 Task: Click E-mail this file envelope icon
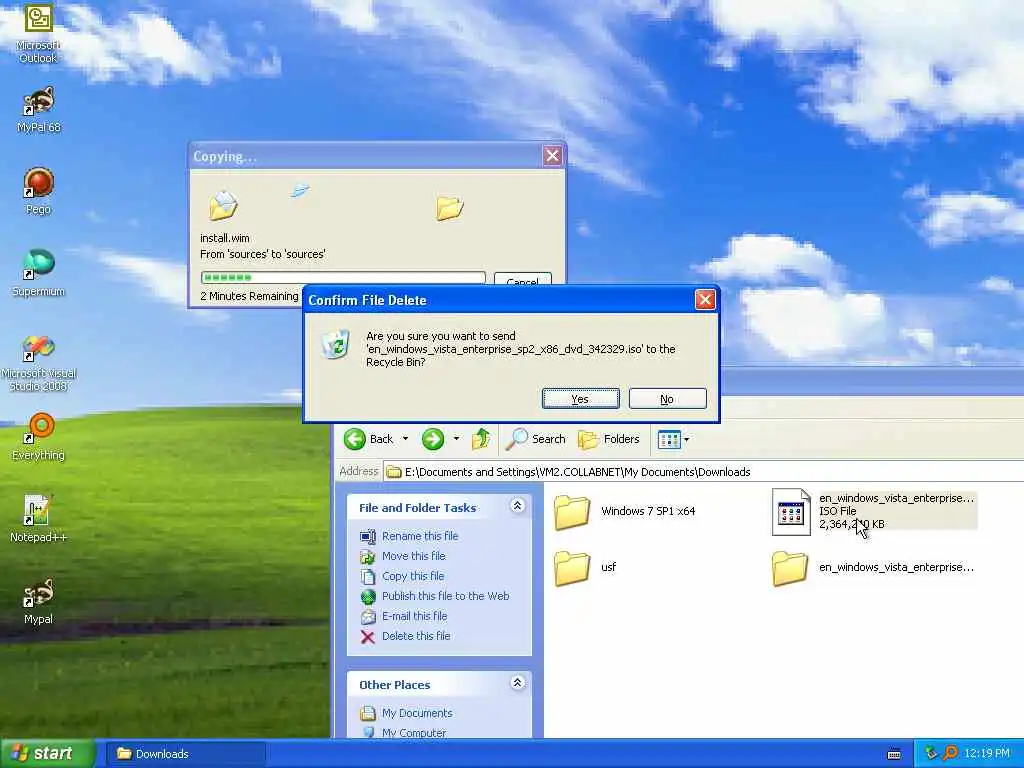click(x=368, y=616)
